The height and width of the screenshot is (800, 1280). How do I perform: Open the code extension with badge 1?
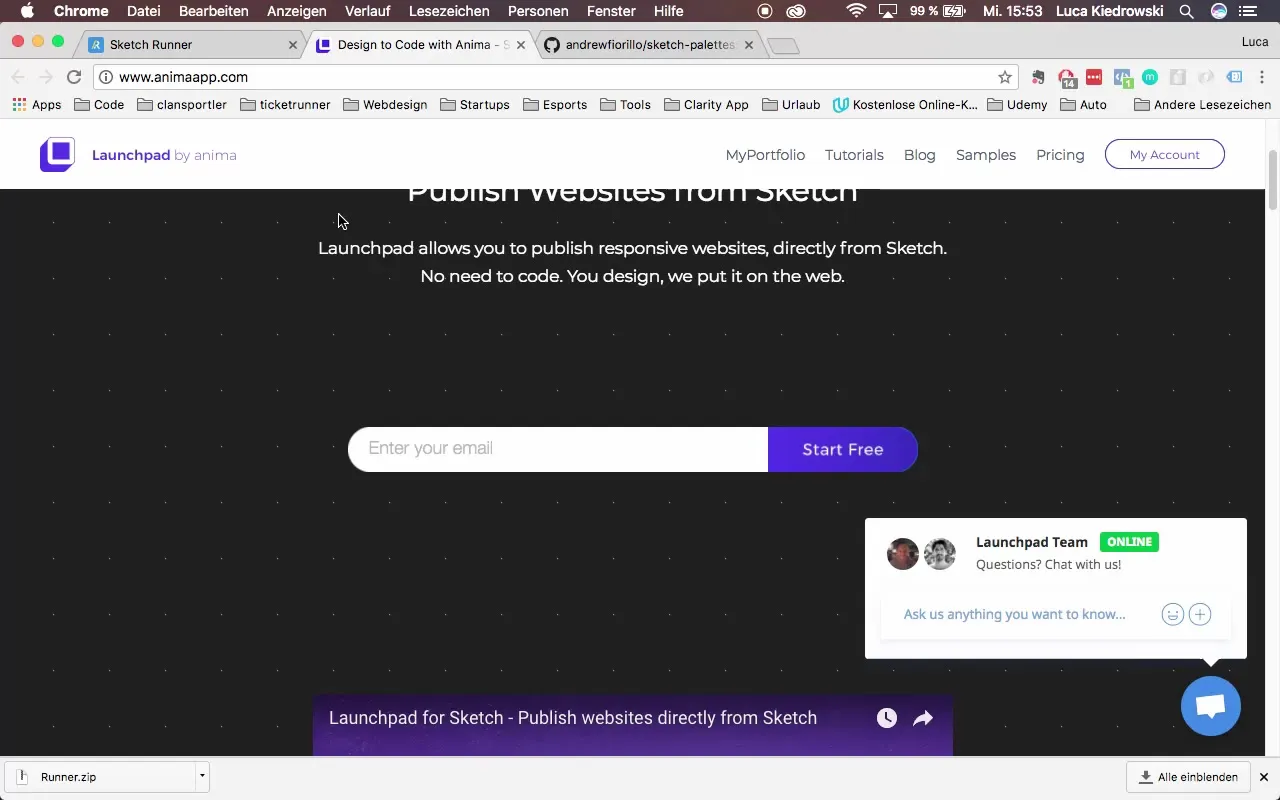[x=1123, y=78]
